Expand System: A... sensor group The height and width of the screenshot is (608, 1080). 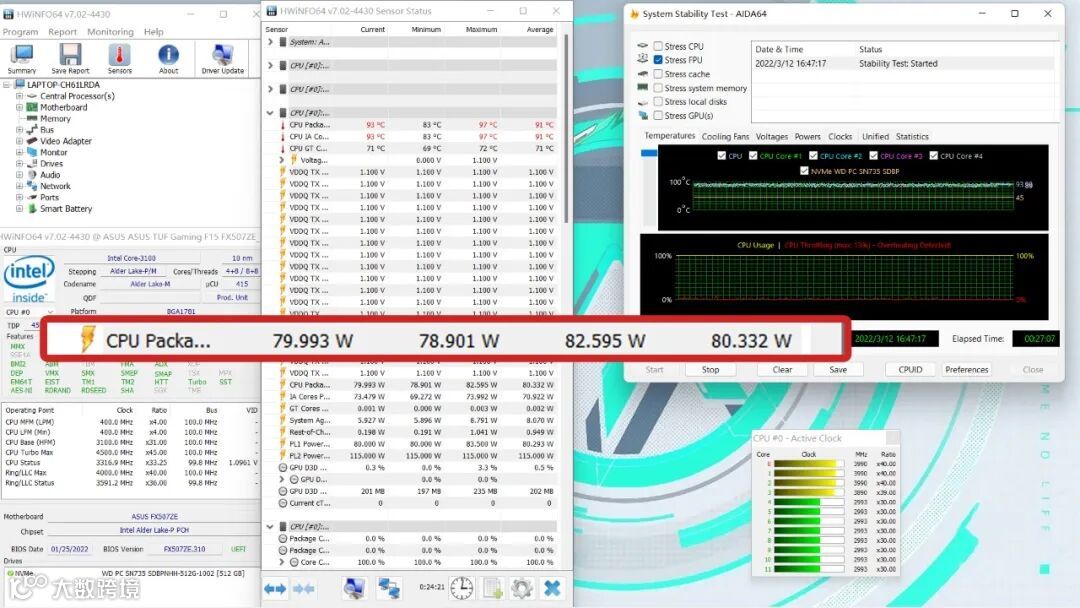(x=270, y=42)
